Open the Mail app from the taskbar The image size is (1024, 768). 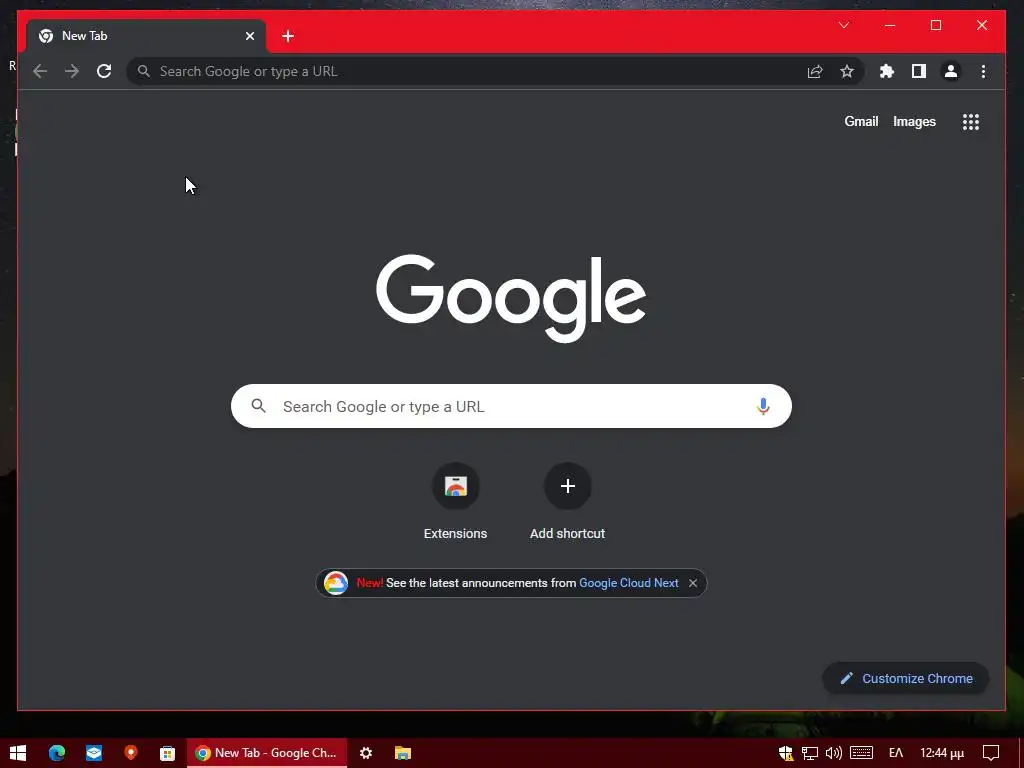(x=94, y=753)
